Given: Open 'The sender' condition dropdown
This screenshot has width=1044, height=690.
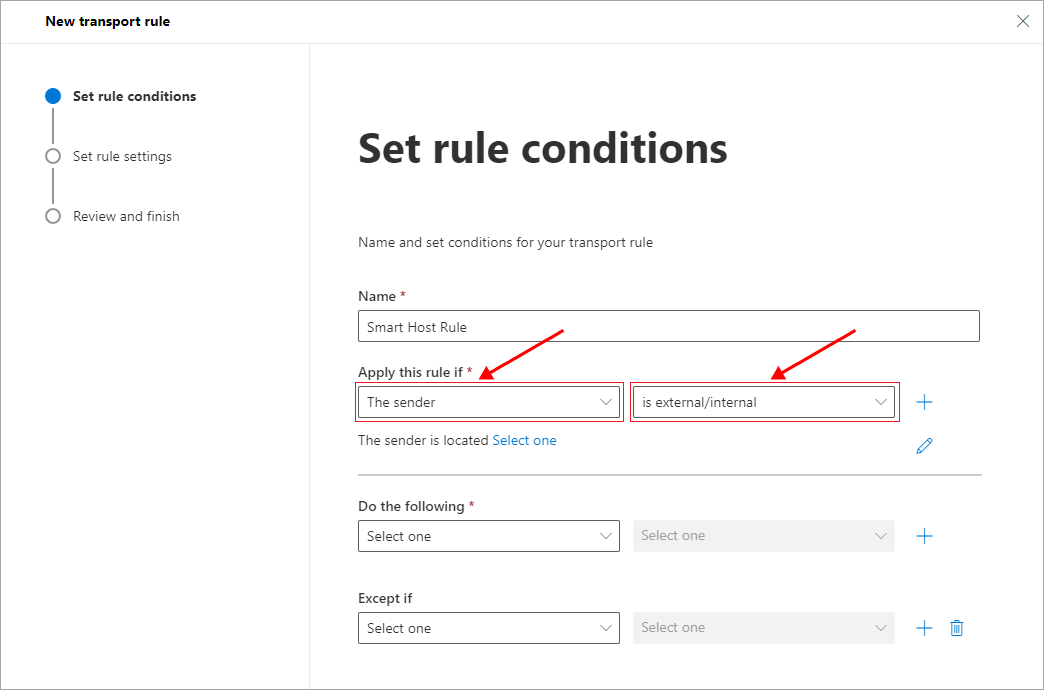Looking at the screenshot, I should point(489,402).
